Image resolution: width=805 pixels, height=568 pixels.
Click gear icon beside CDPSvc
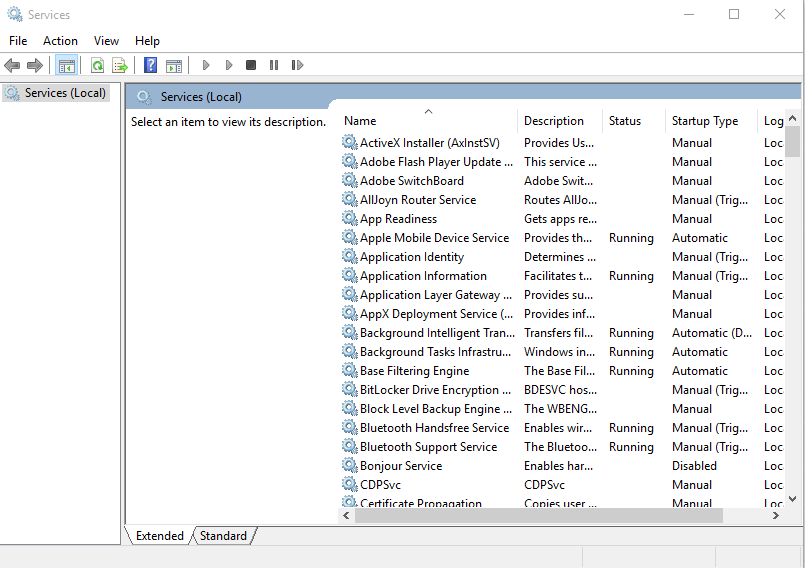pos(350,484)
